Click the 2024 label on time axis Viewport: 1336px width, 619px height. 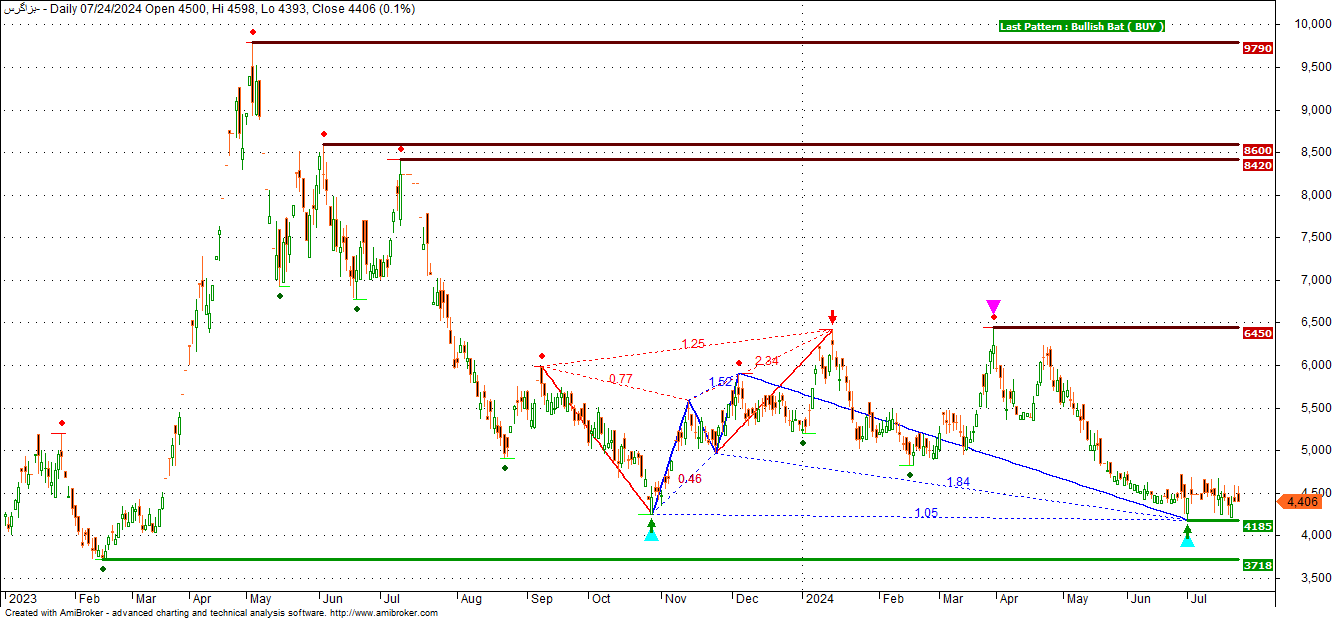coord(819,598)
